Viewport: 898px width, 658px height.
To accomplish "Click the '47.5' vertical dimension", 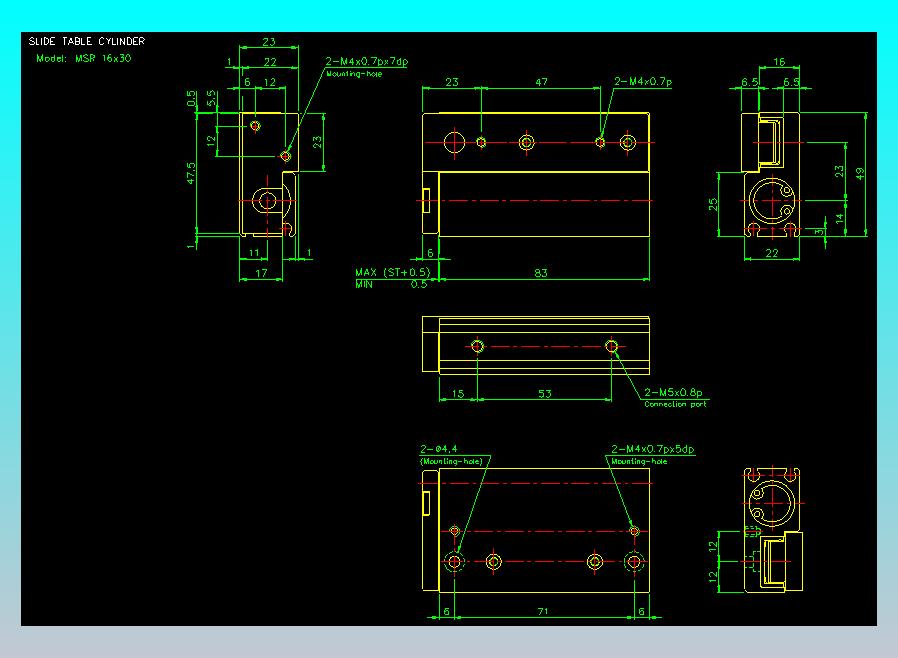I will 191,173.
